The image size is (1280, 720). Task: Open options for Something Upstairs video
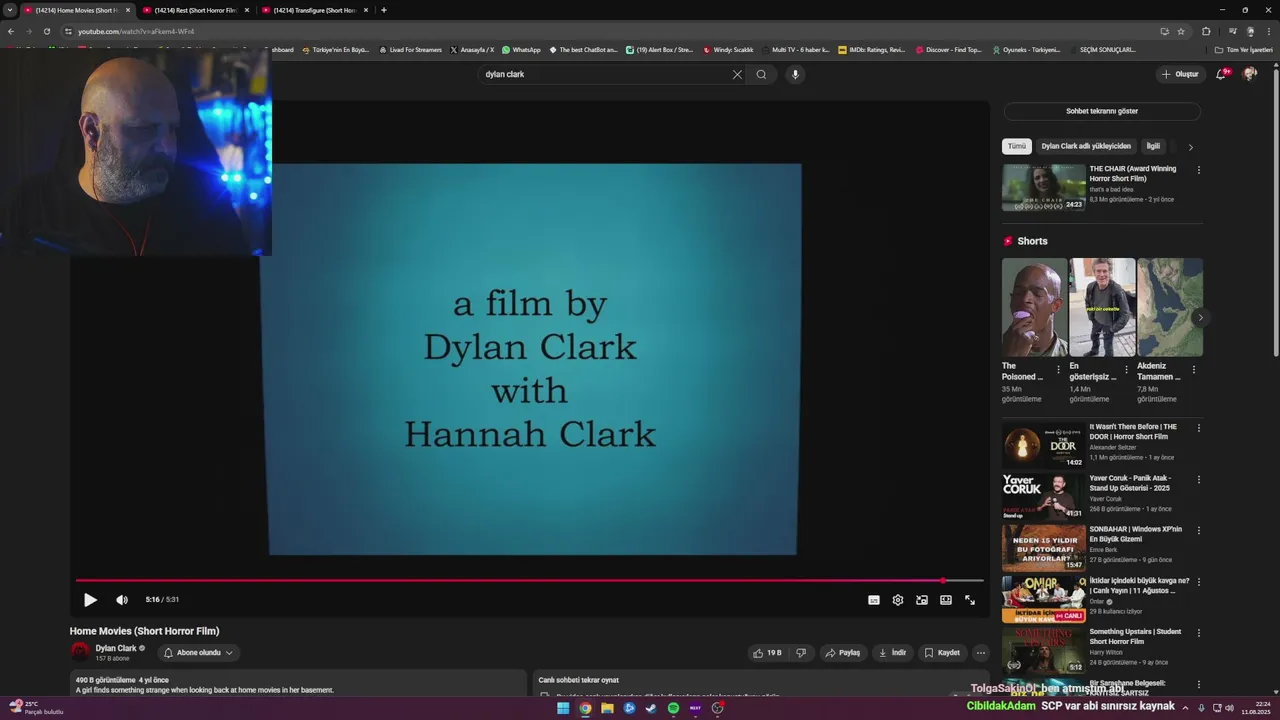click(1199, 633)
